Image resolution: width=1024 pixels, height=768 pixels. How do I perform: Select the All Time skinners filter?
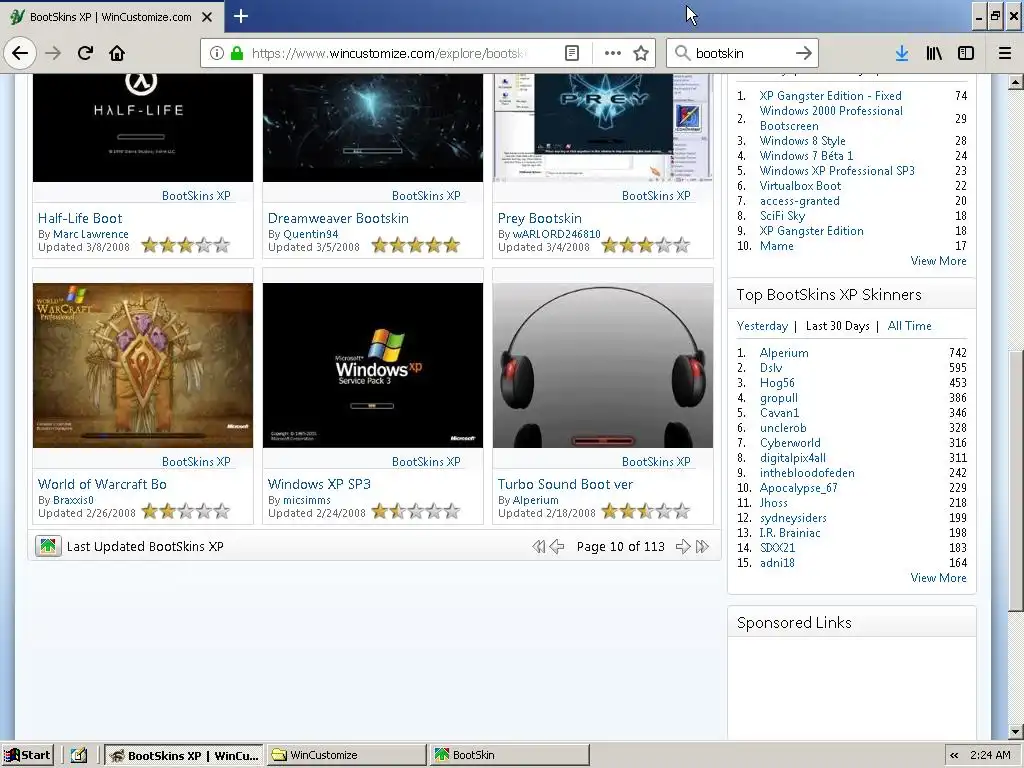(x=910, y=326)
